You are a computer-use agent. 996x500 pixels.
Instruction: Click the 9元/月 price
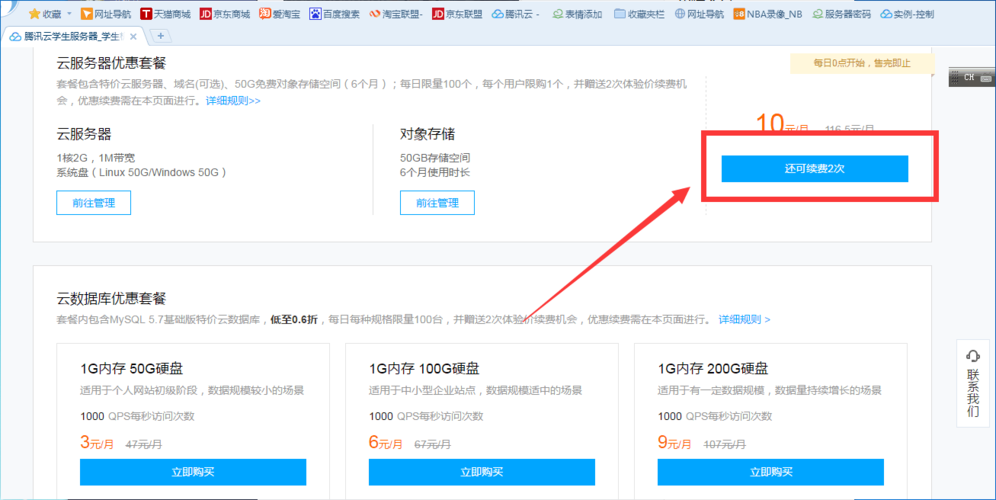(675, 442)
